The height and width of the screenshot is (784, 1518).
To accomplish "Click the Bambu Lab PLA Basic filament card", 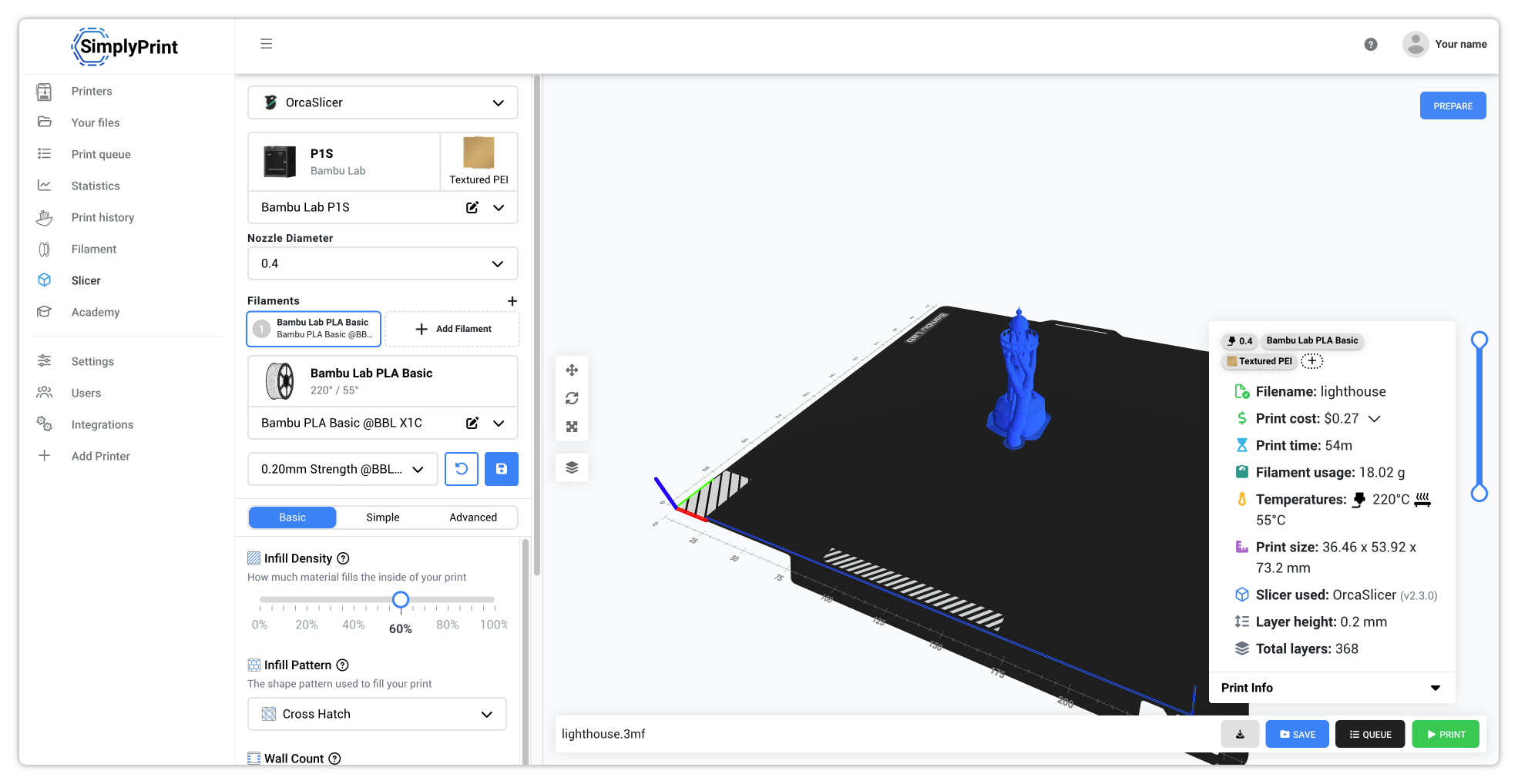I will coord(382,381).
